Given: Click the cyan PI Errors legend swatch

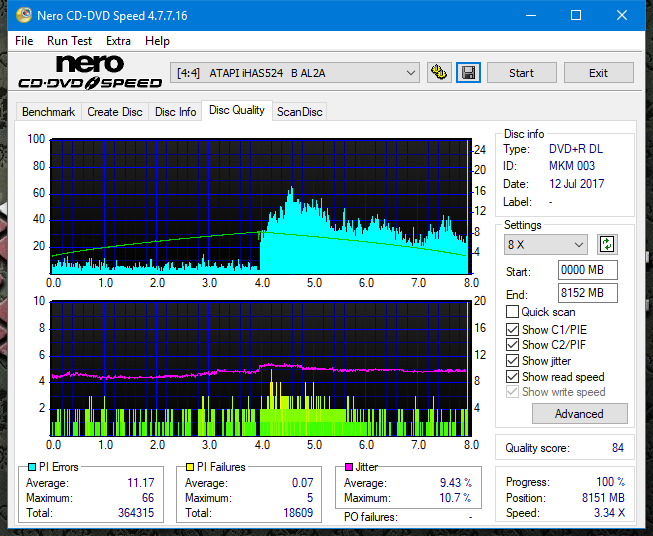Looking at the screenshot, I should (32, 467).
